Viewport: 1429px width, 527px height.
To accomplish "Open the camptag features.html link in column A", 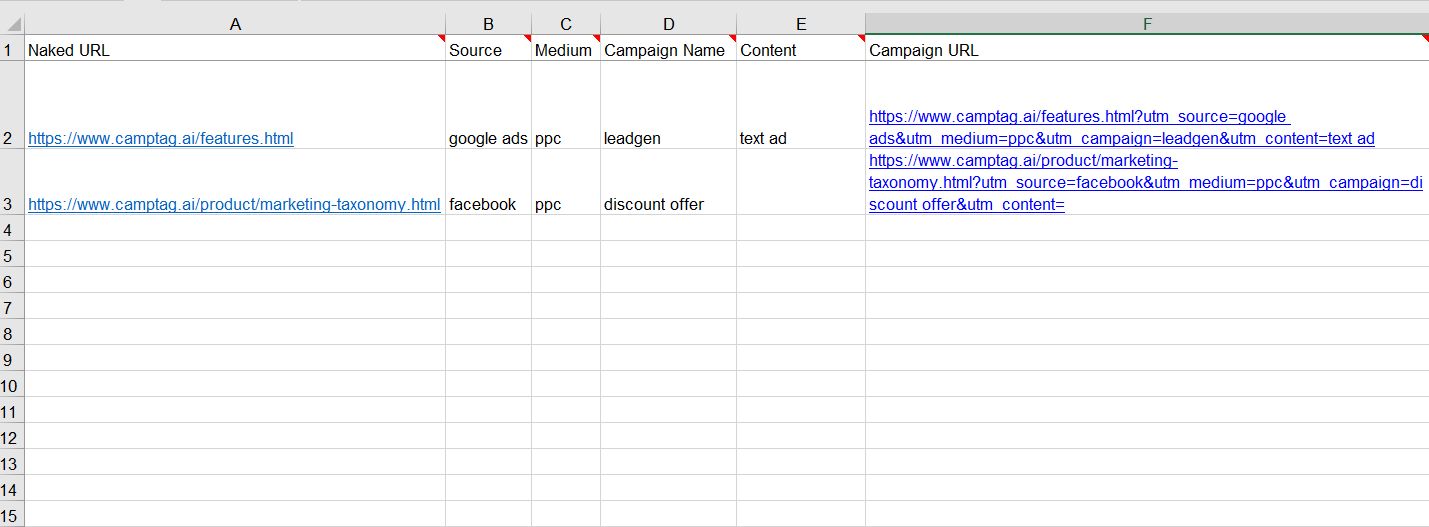I will point(161,139).
